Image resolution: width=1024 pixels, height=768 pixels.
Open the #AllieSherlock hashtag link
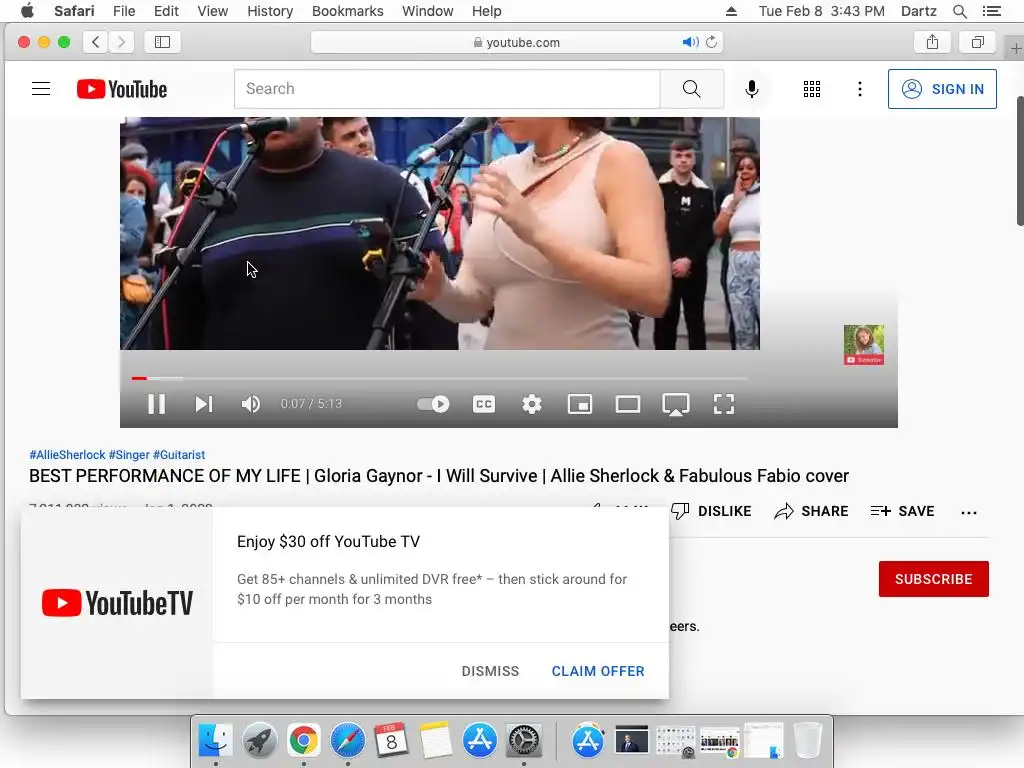(x=67, y=455)
